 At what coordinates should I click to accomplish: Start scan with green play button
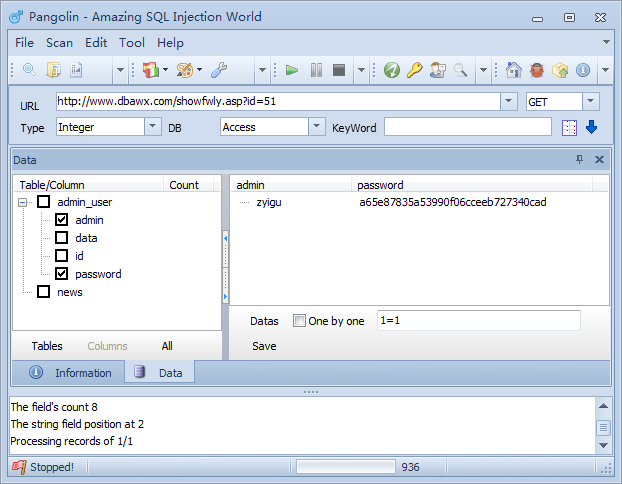tap(292, 70)
